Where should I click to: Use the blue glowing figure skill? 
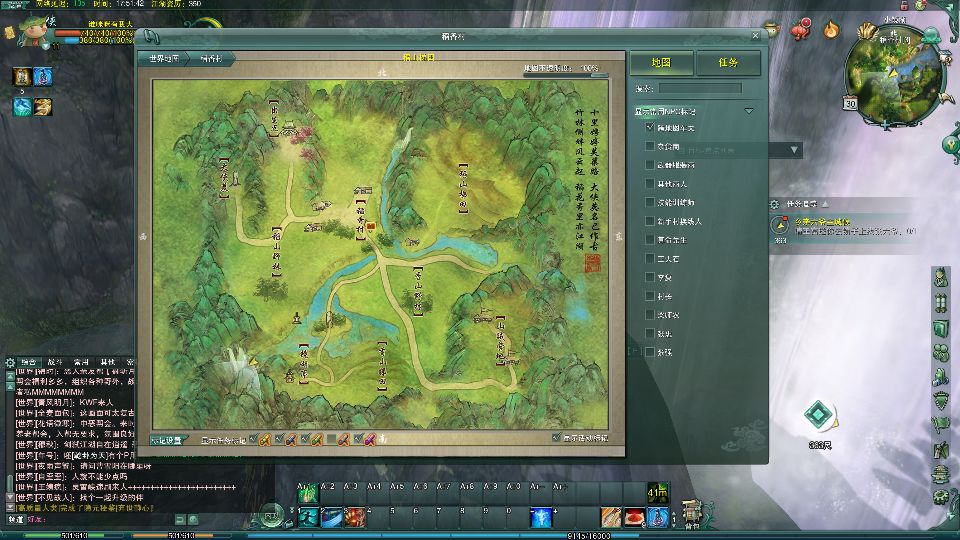pos(541,517)
